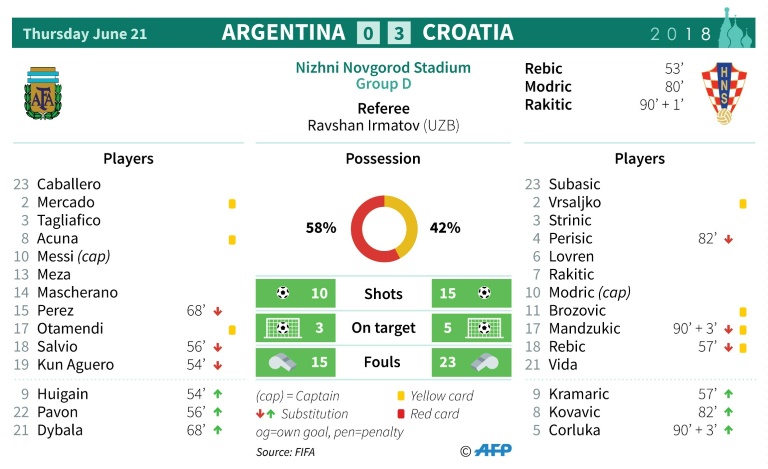768x469 pixels.
Task: Click the green up arrow beside Huigain 54'
Action: click(x=218, y=394)
